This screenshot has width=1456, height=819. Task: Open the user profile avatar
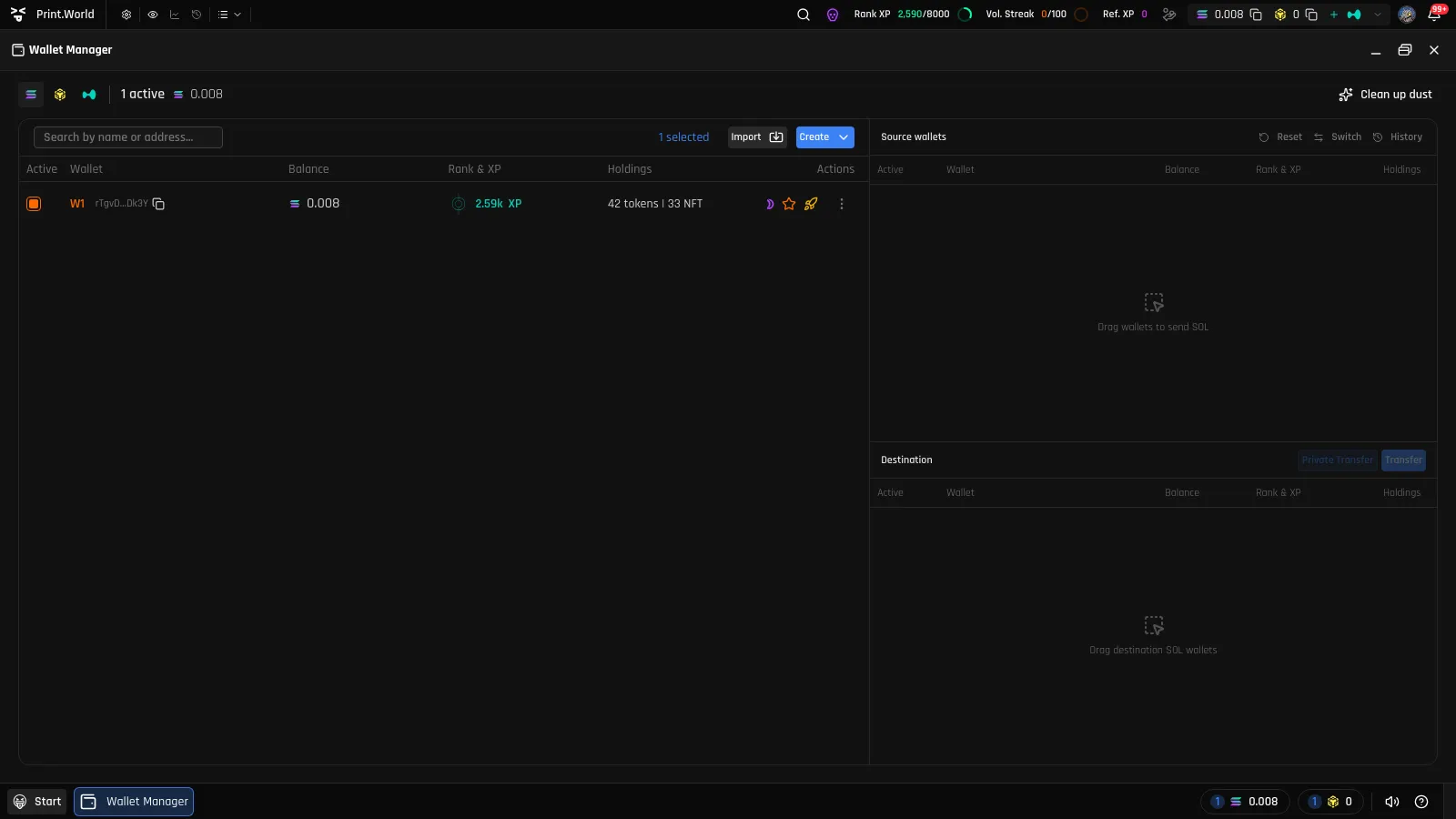1407,15
